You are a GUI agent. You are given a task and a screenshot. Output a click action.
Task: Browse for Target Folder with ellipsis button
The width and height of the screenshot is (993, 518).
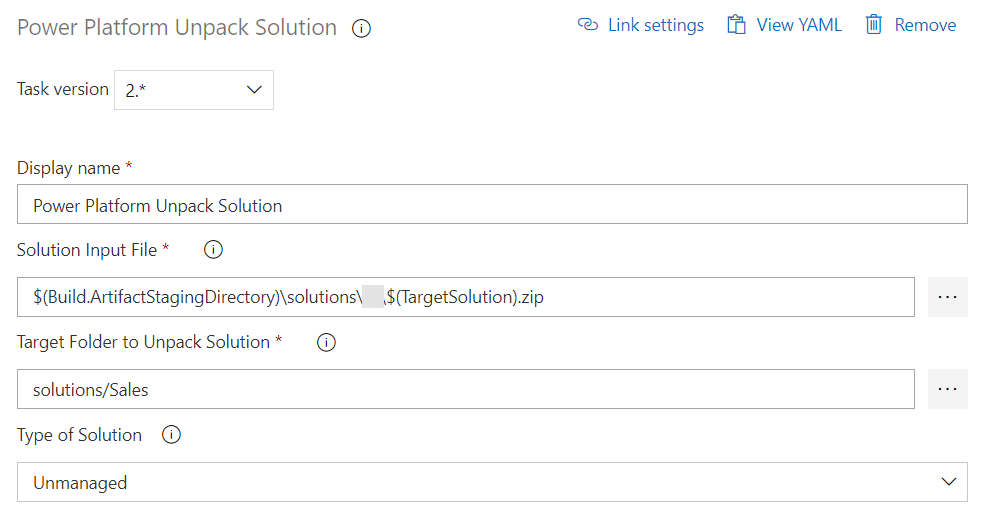coord(947,389)
